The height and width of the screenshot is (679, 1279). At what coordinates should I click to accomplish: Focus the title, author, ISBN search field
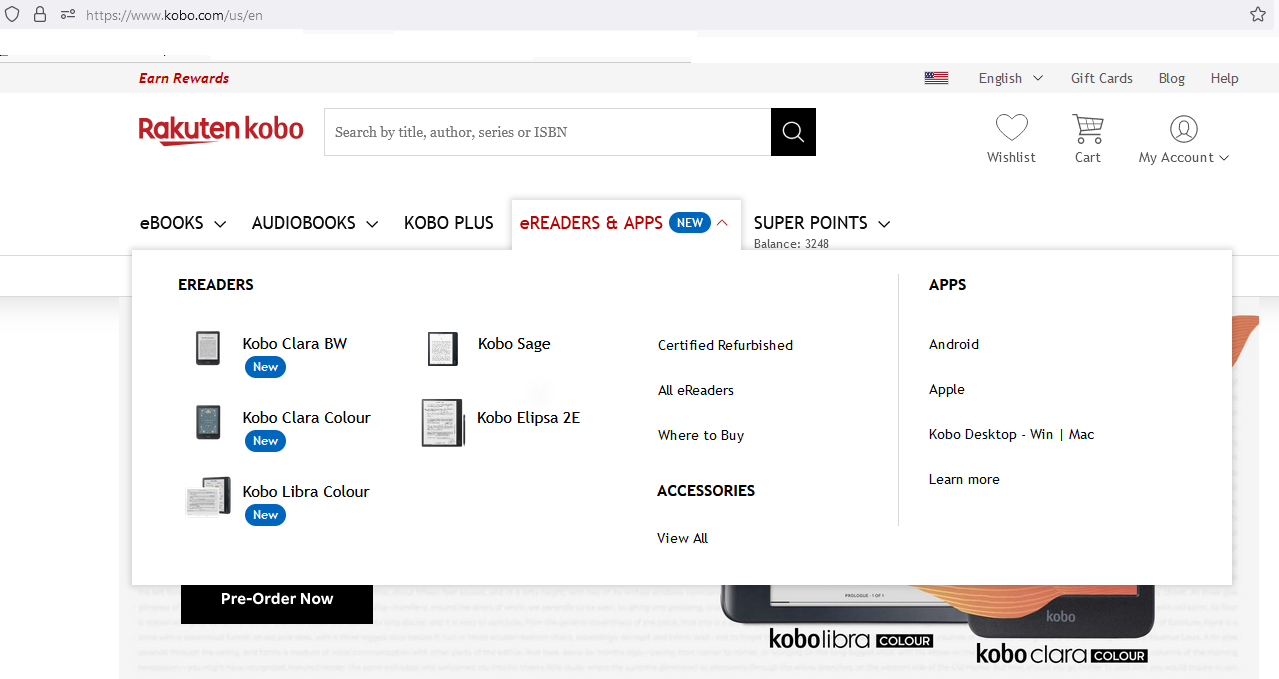coord(547,132)
